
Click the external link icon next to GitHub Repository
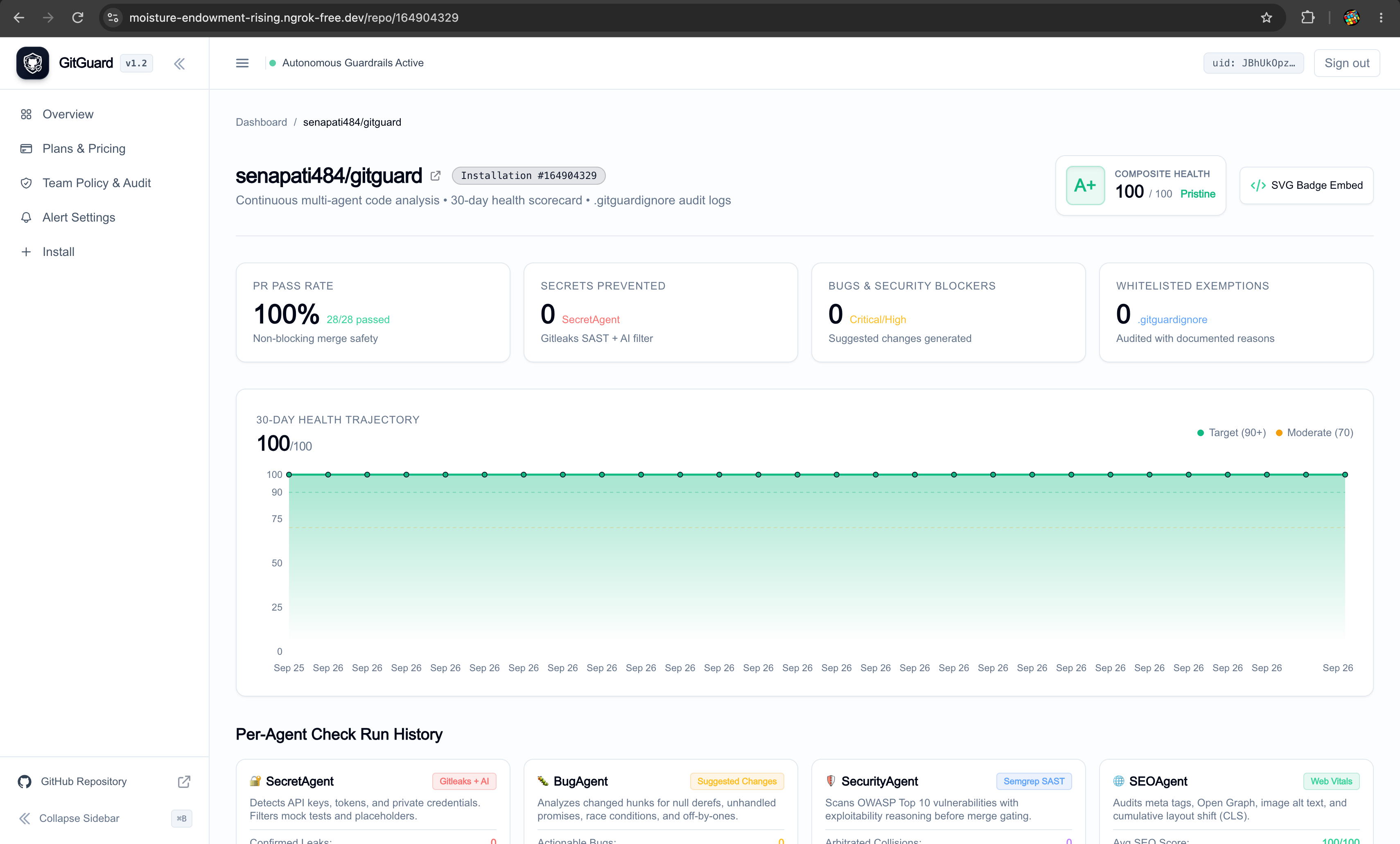(x=184, y=781)
